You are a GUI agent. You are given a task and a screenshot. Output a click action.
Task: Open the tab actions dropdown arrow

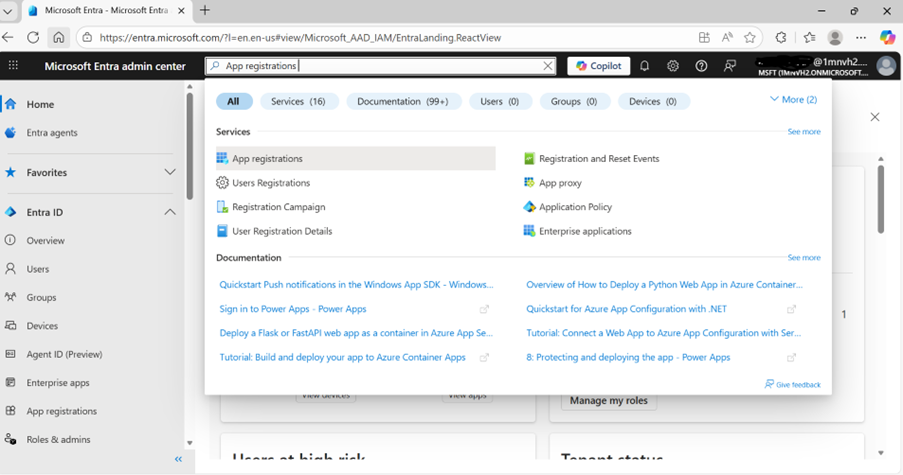[x=8, y=10]
